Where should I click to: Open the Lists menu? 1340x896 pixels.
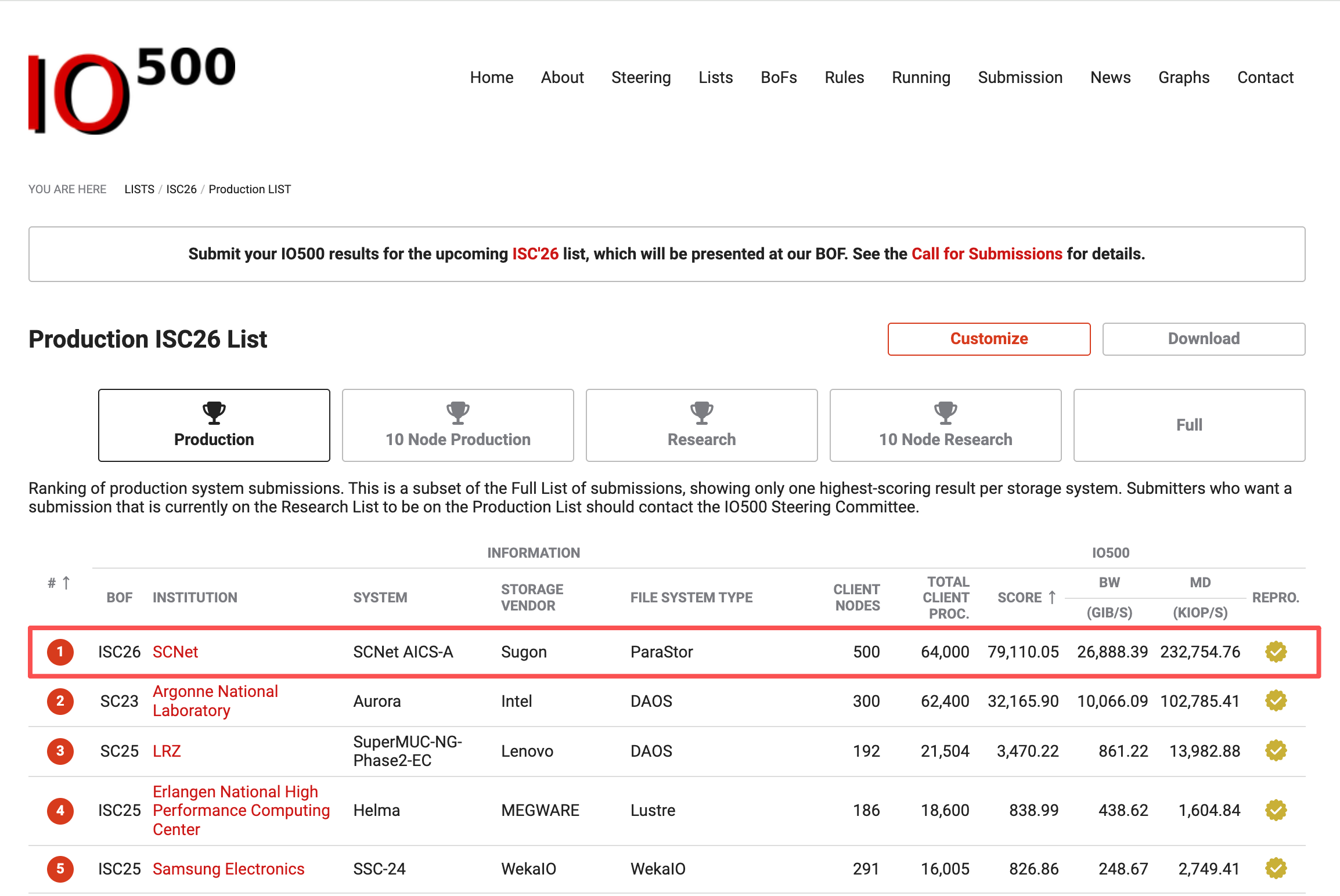715,77
